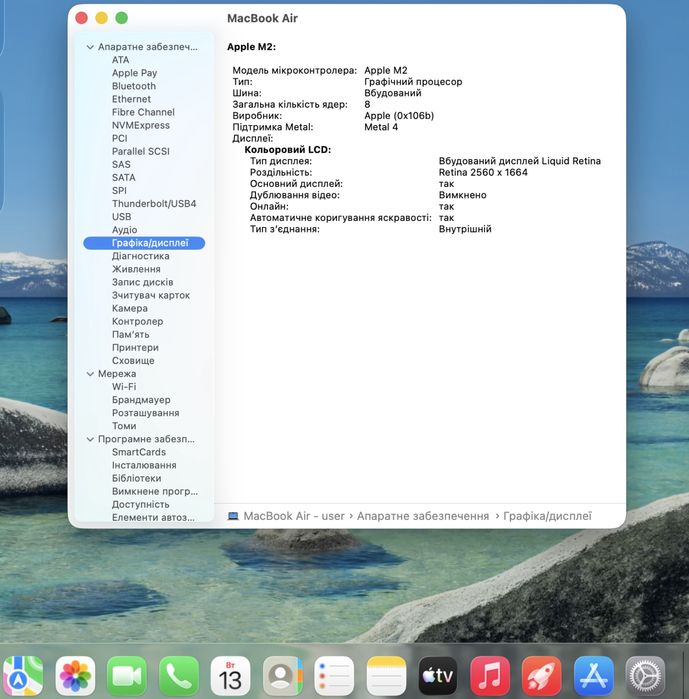
Task: Select Бібліотеки in the sidebar
Action: [136, 478]
